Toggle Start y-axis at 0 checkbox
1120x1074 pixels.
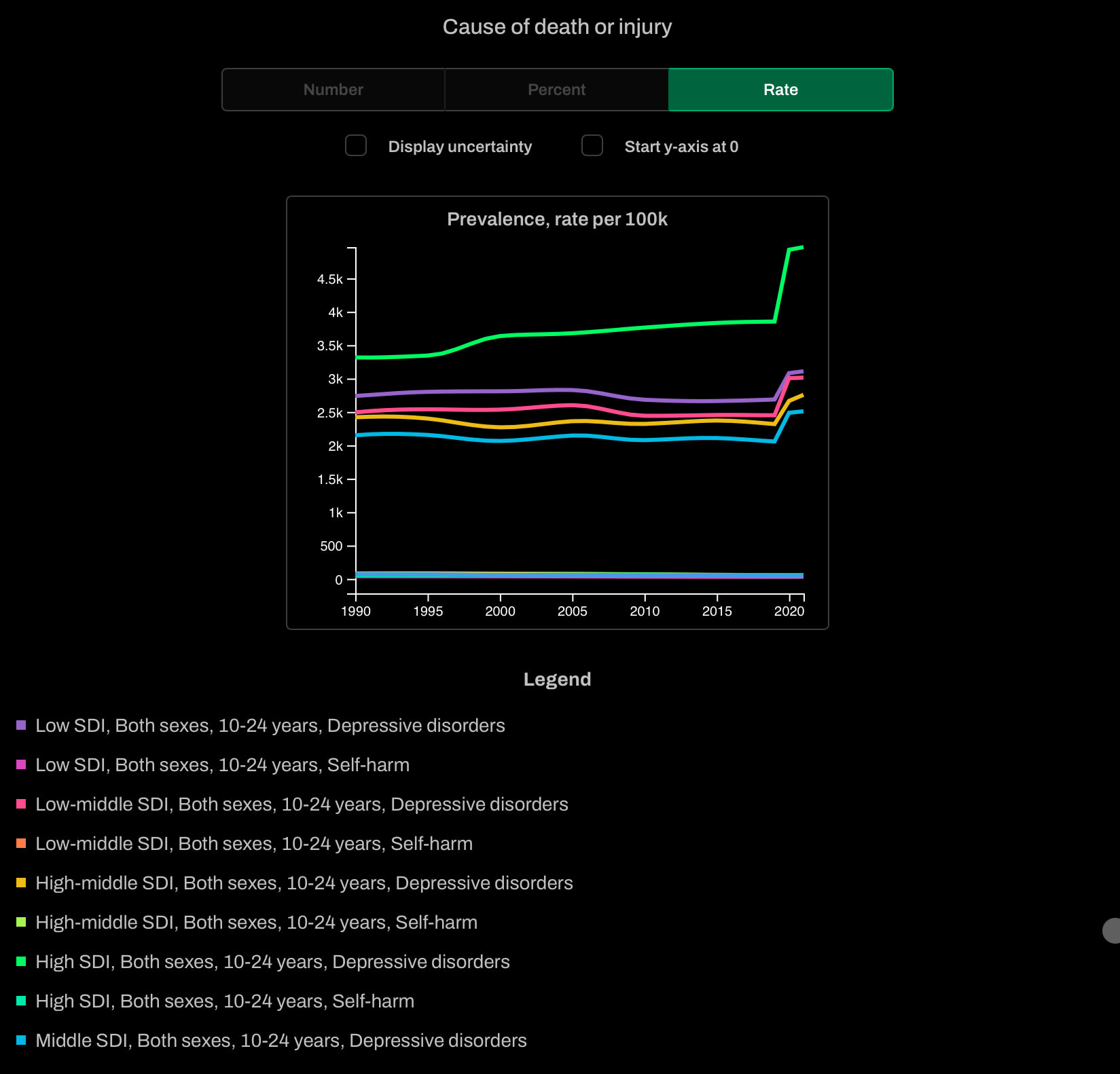pyautogui.click(x=592, y=145)
